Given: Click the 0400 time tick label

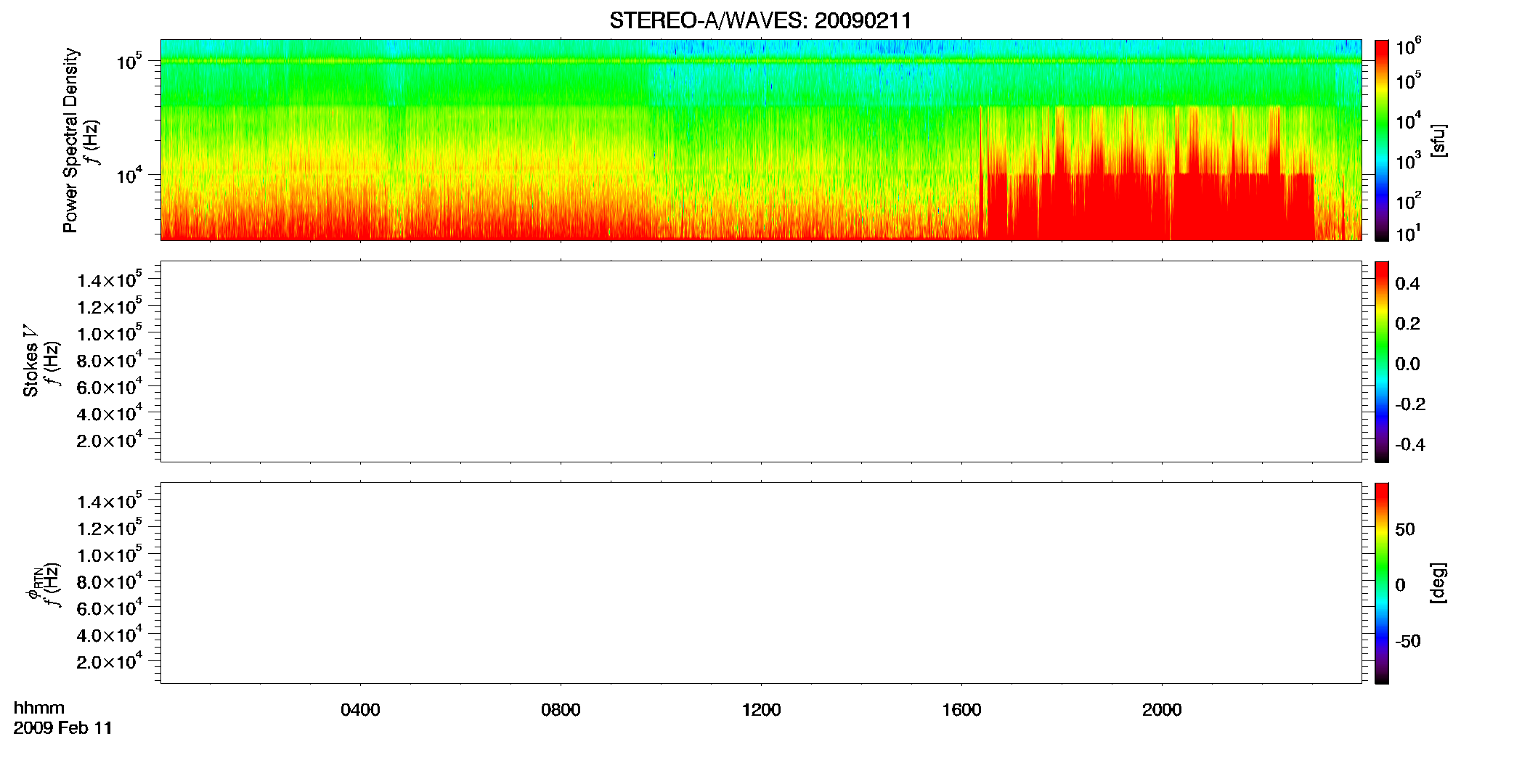Looking at the screenshot, I should coord(360,710).
